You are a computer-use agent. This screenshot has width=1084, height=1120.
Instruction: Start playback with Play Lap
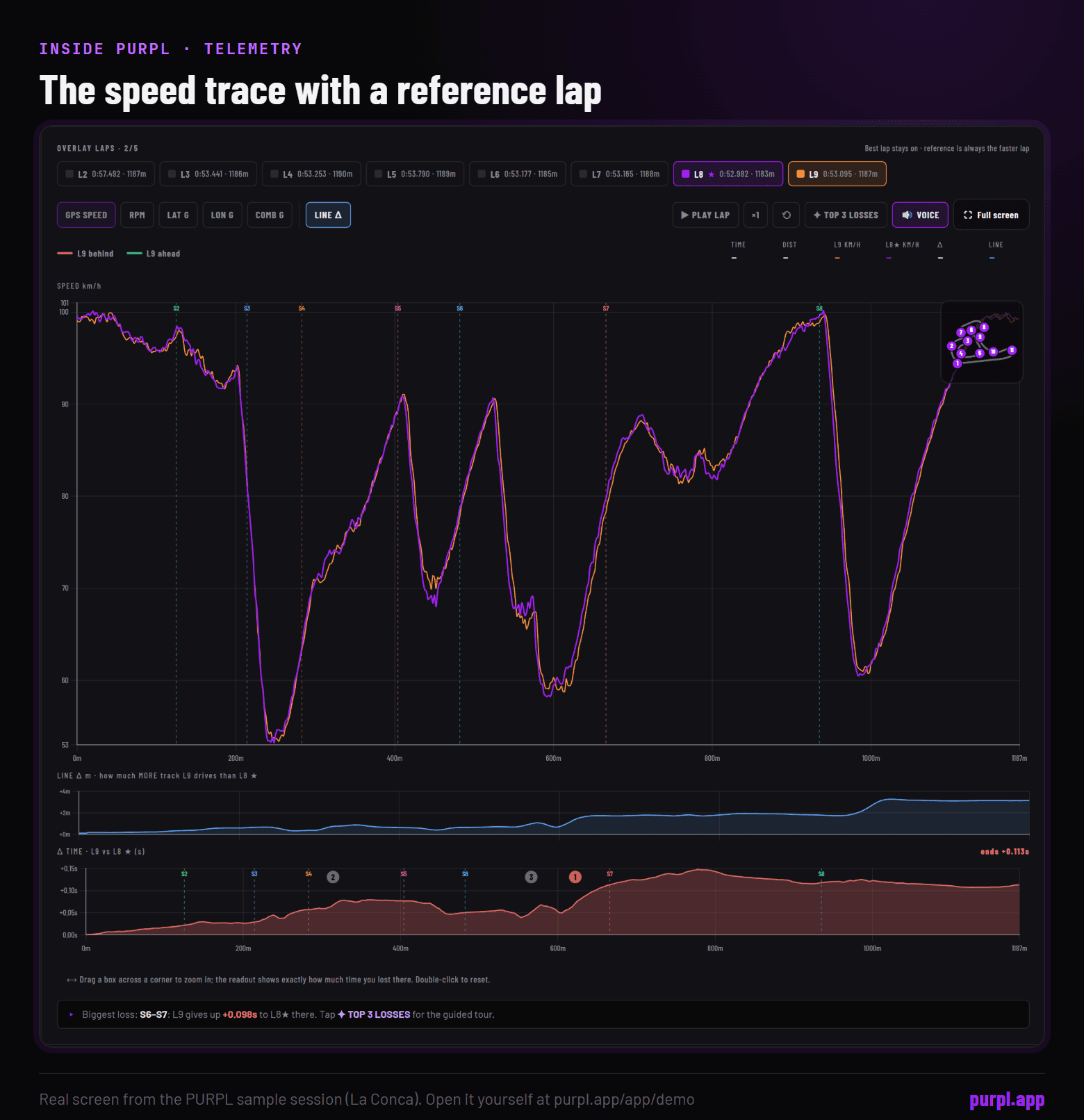point(705,215)
